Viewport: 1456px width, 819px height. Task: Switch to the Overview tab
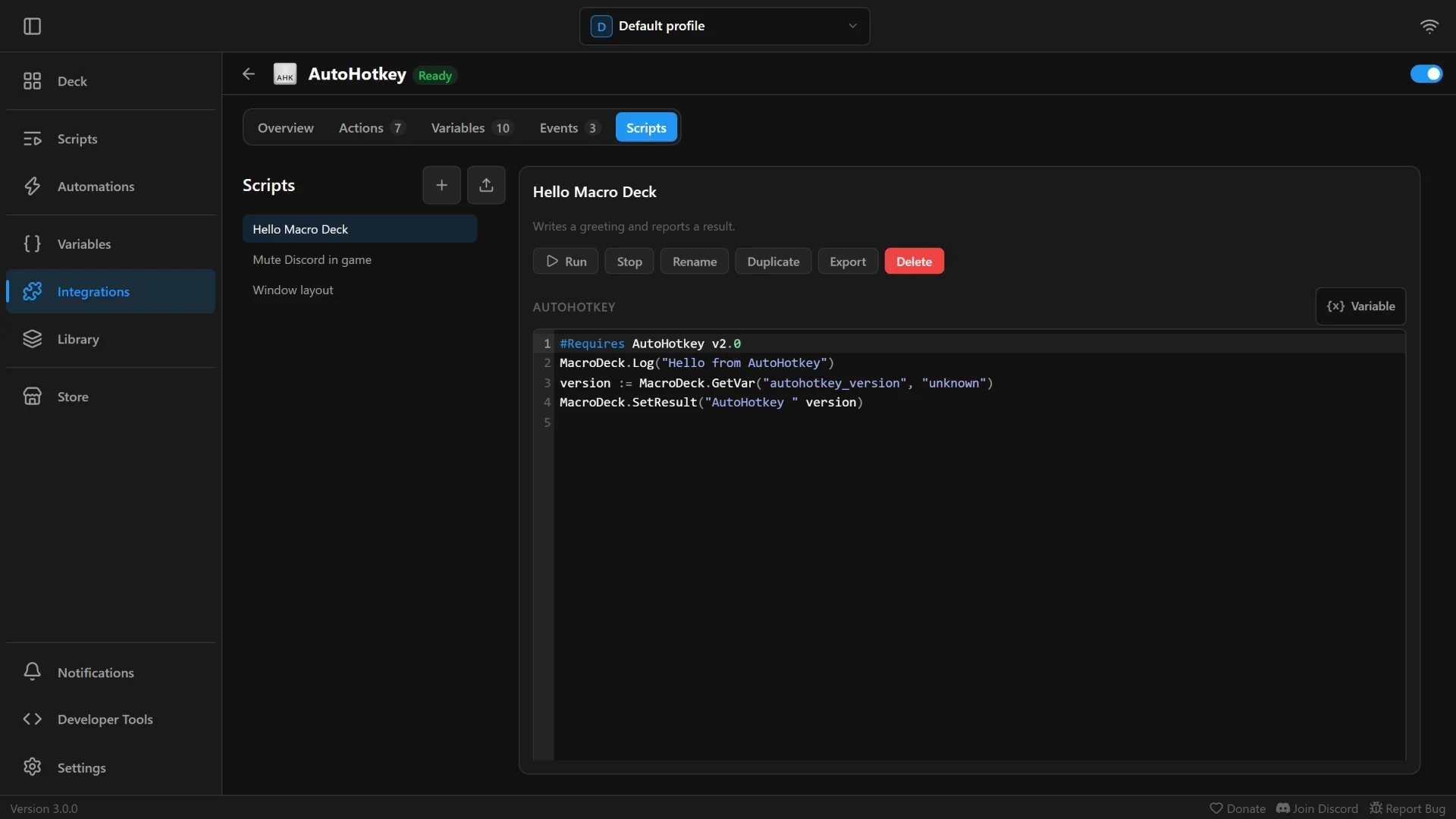pyautogui.click(x=285, y=128)
